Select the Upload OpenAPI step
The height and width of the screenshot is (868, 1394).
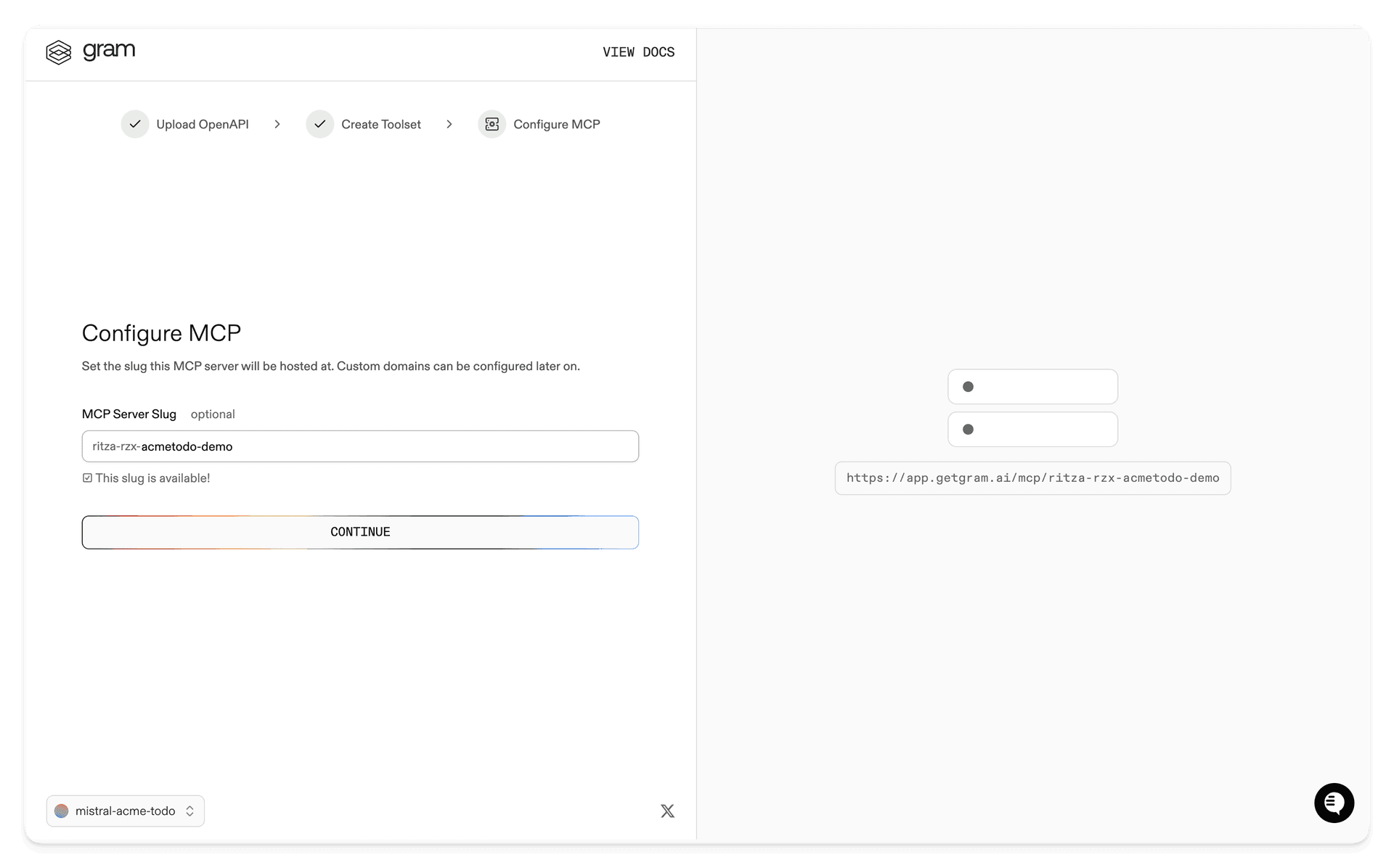[202, 124]
